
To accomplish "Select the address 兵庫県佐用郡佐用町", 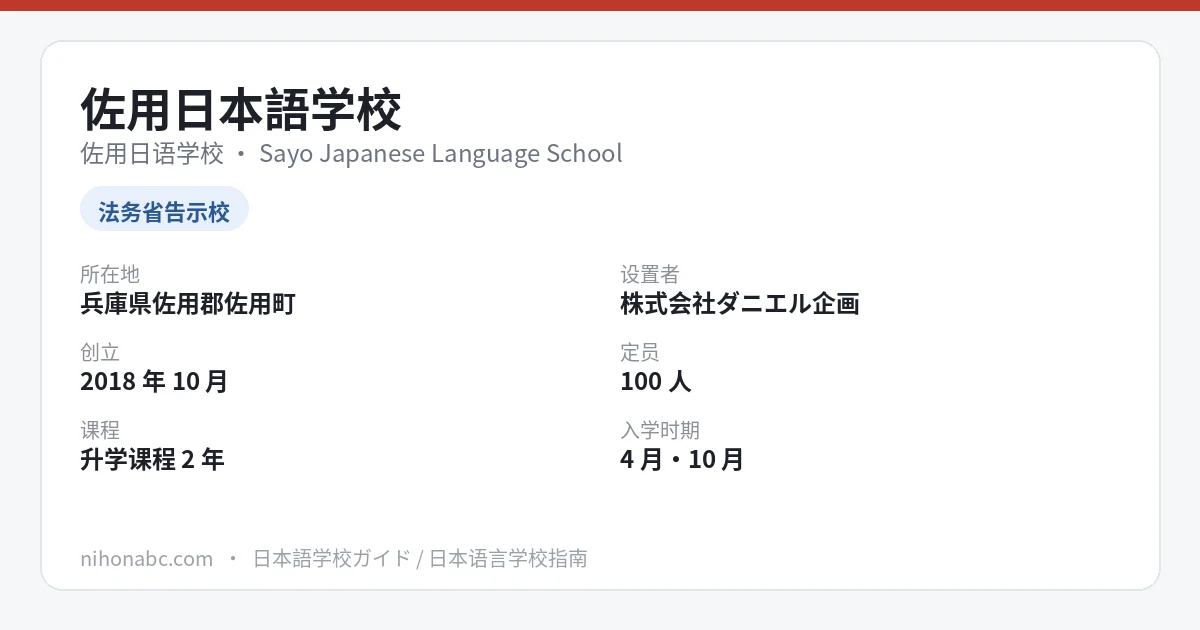I will tap(188, 303).
